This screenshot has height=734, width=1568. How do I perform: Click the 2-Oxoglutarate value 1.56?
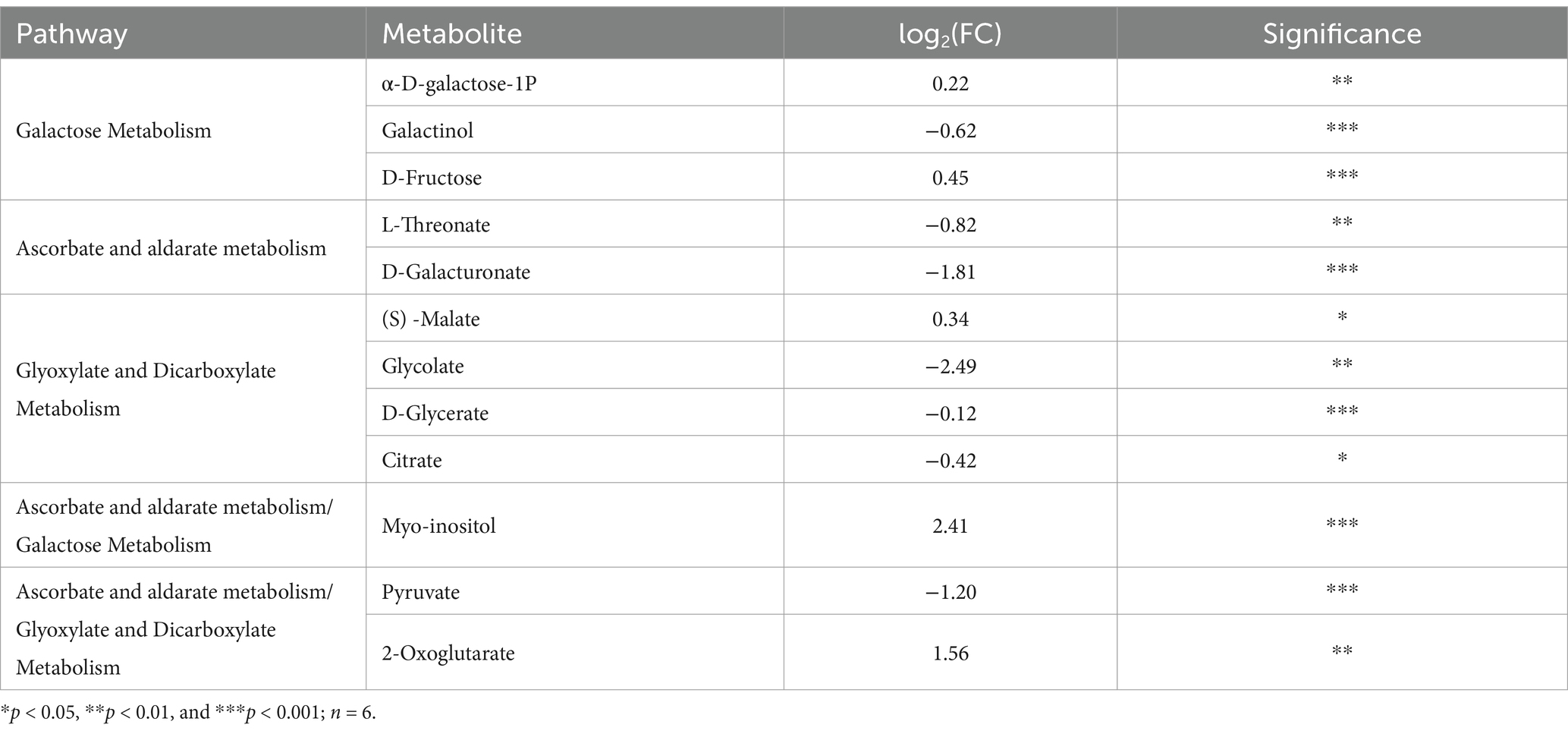coord(951,653)
